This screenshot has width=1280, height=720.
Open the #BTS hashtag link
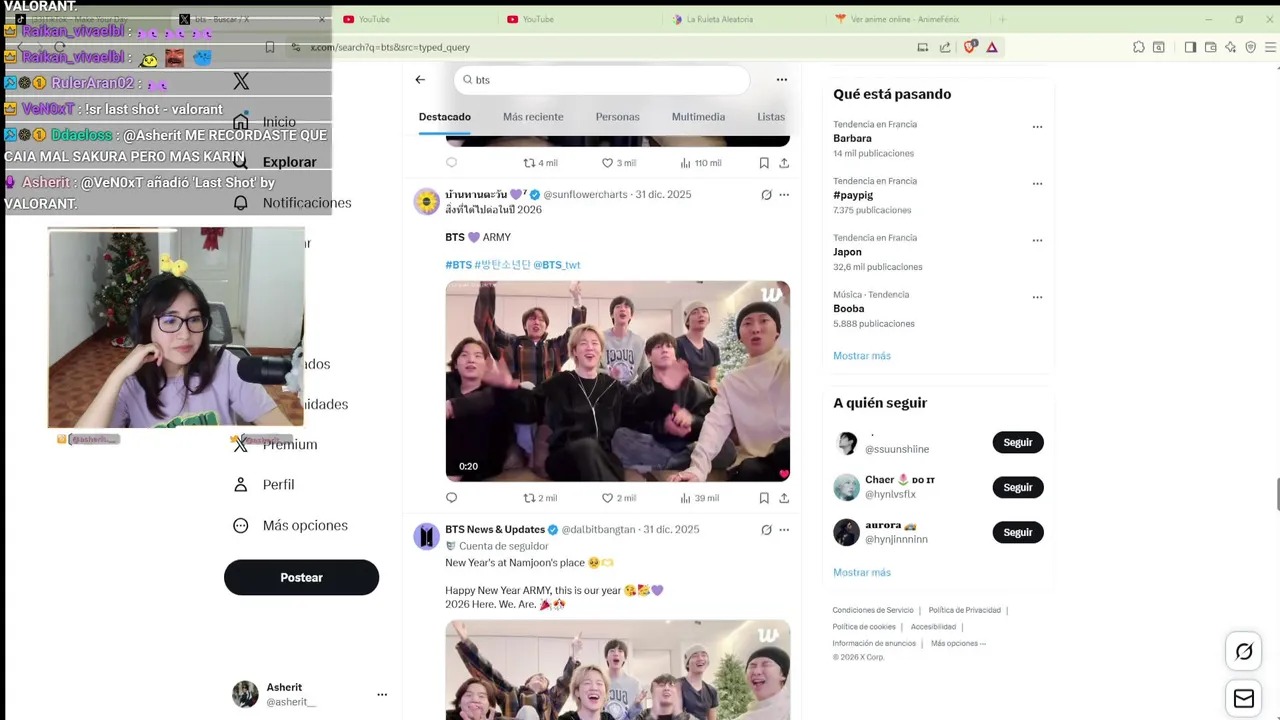point(458,265)
